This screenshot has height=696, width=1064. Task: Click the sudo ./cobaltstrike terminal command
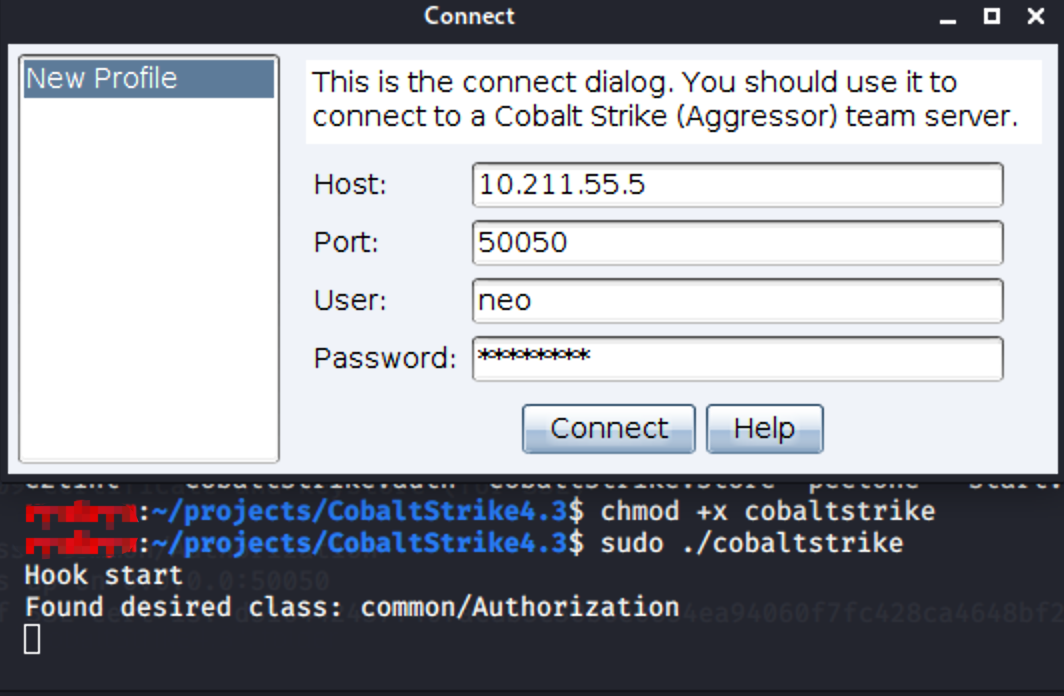[751, 544]
